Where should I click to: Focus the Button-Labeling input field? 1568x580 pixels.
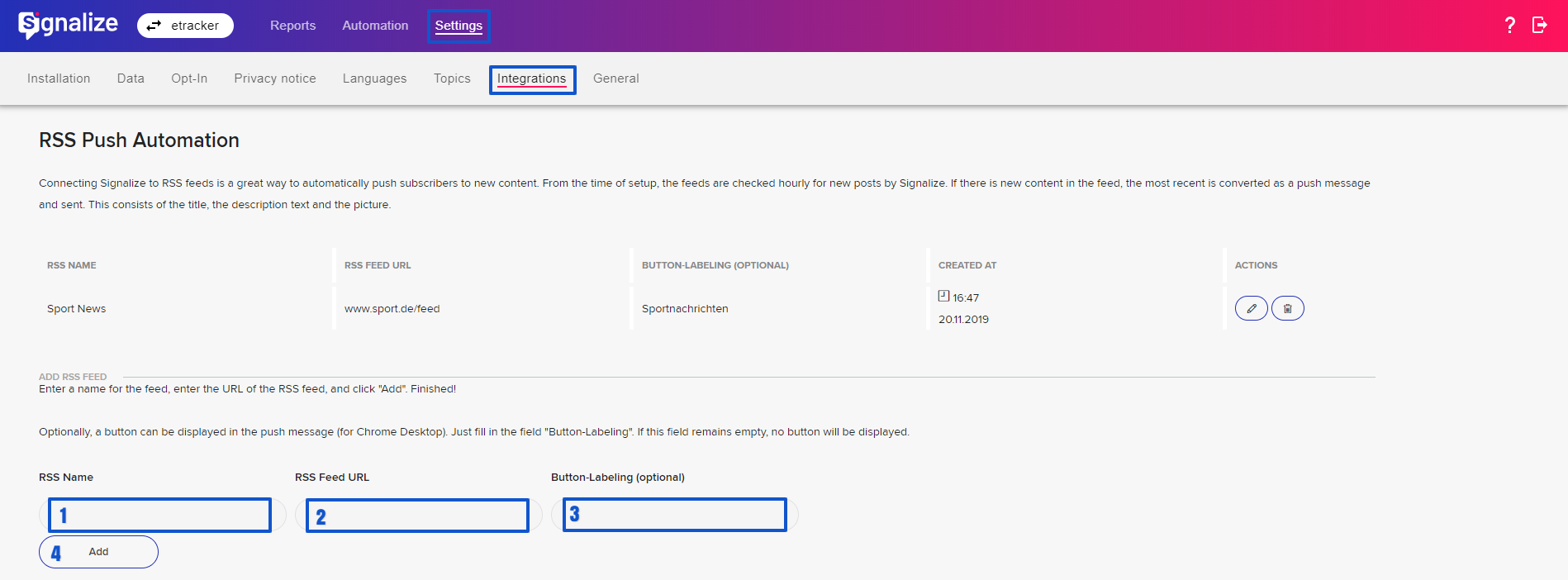(674, 515)
